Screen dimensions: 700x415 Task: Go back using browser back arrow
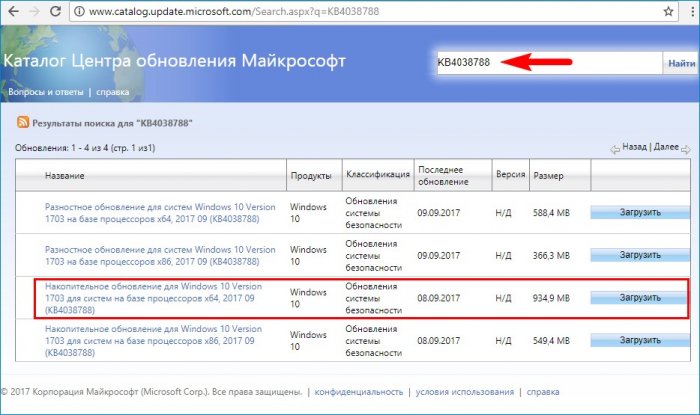(x=13, y=11)
